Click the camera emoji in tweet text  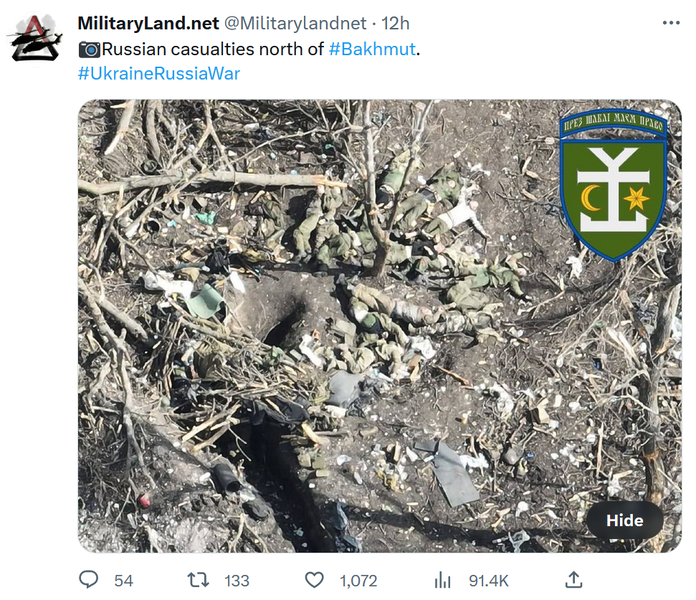pyautogui.click(x=89, y=49)
